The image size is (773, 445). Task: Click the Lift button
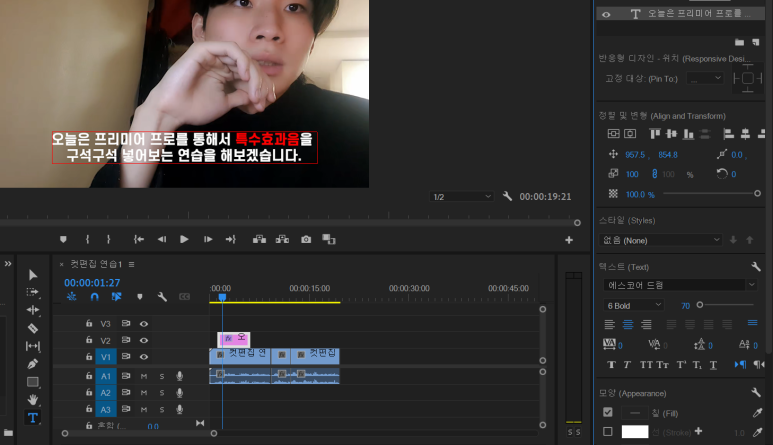pos(259,240)
